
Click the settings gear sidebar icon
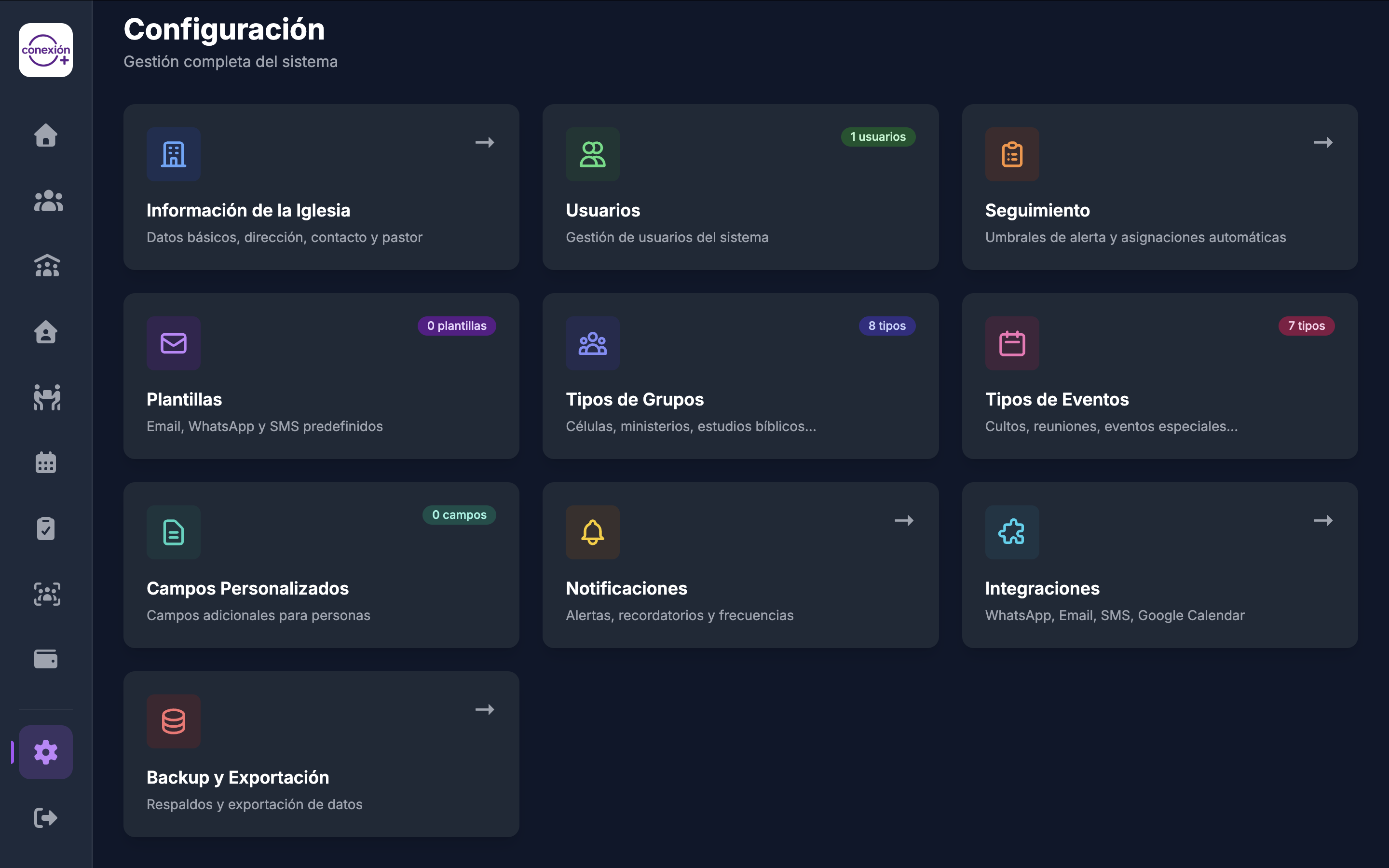tap(46, 752)
